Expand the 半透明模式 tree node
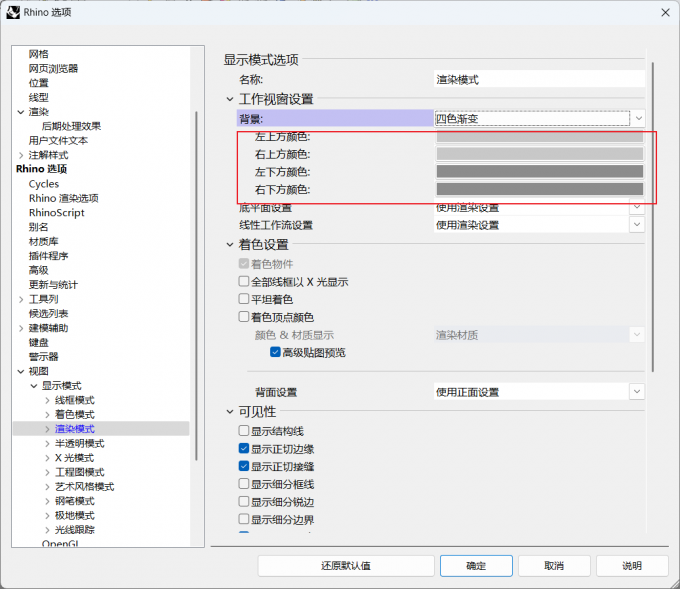Image resolution: width=680 pixels, height=589 pixels. coord(47,443)
